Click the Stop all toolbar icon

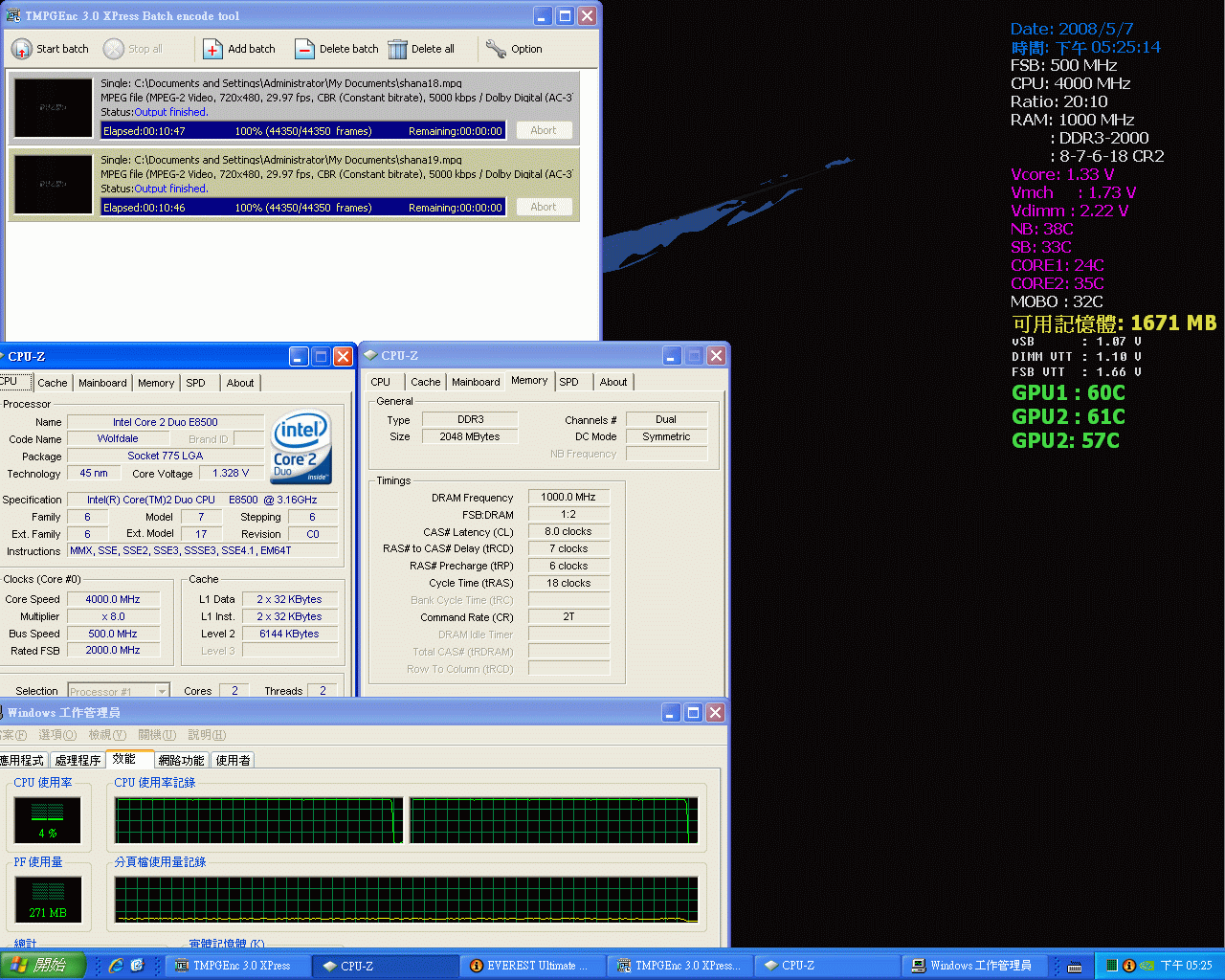coord(114,49)
